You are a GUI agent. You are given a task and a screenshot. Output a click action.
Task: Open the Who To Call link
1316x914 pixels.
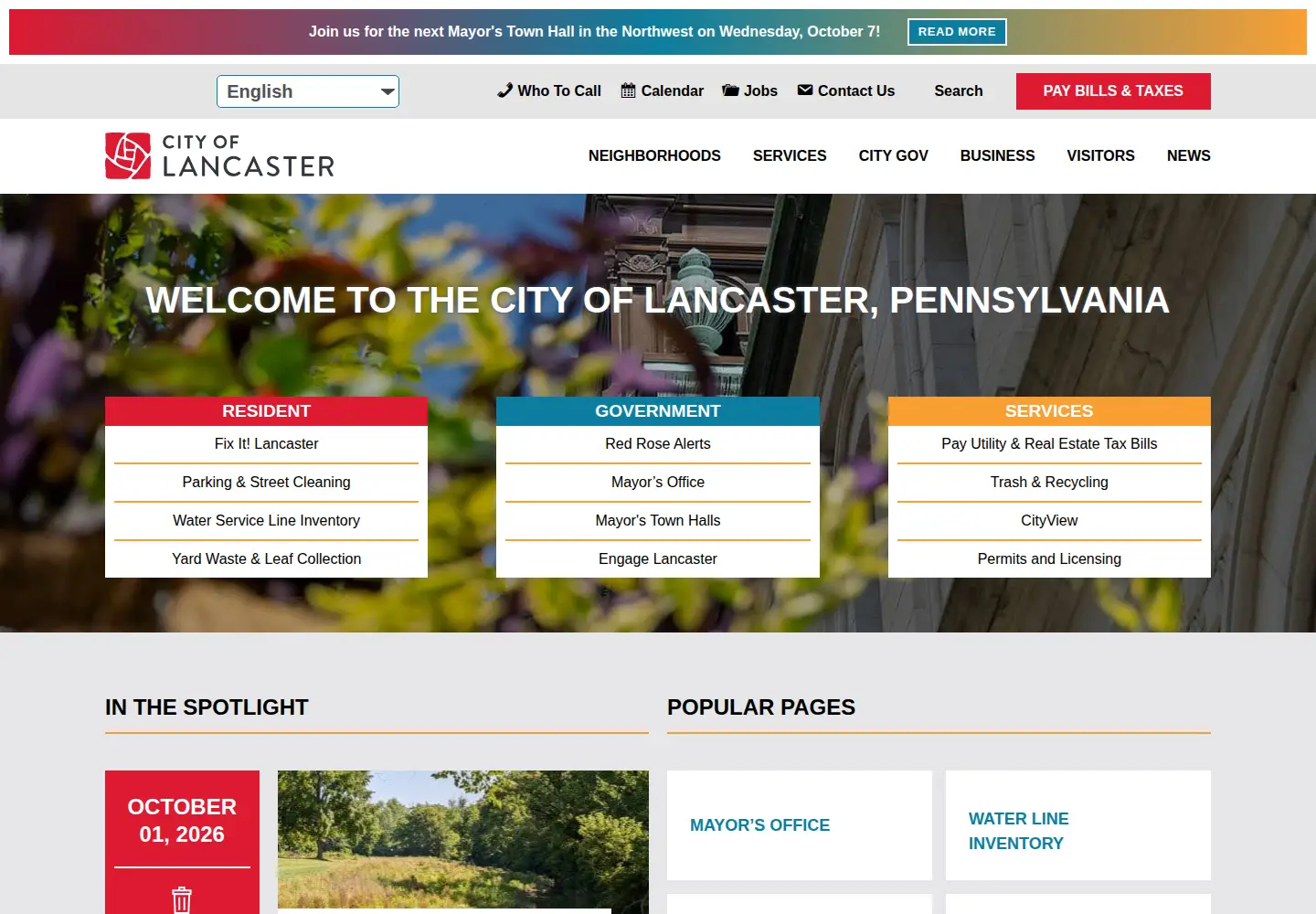point(559,90)
